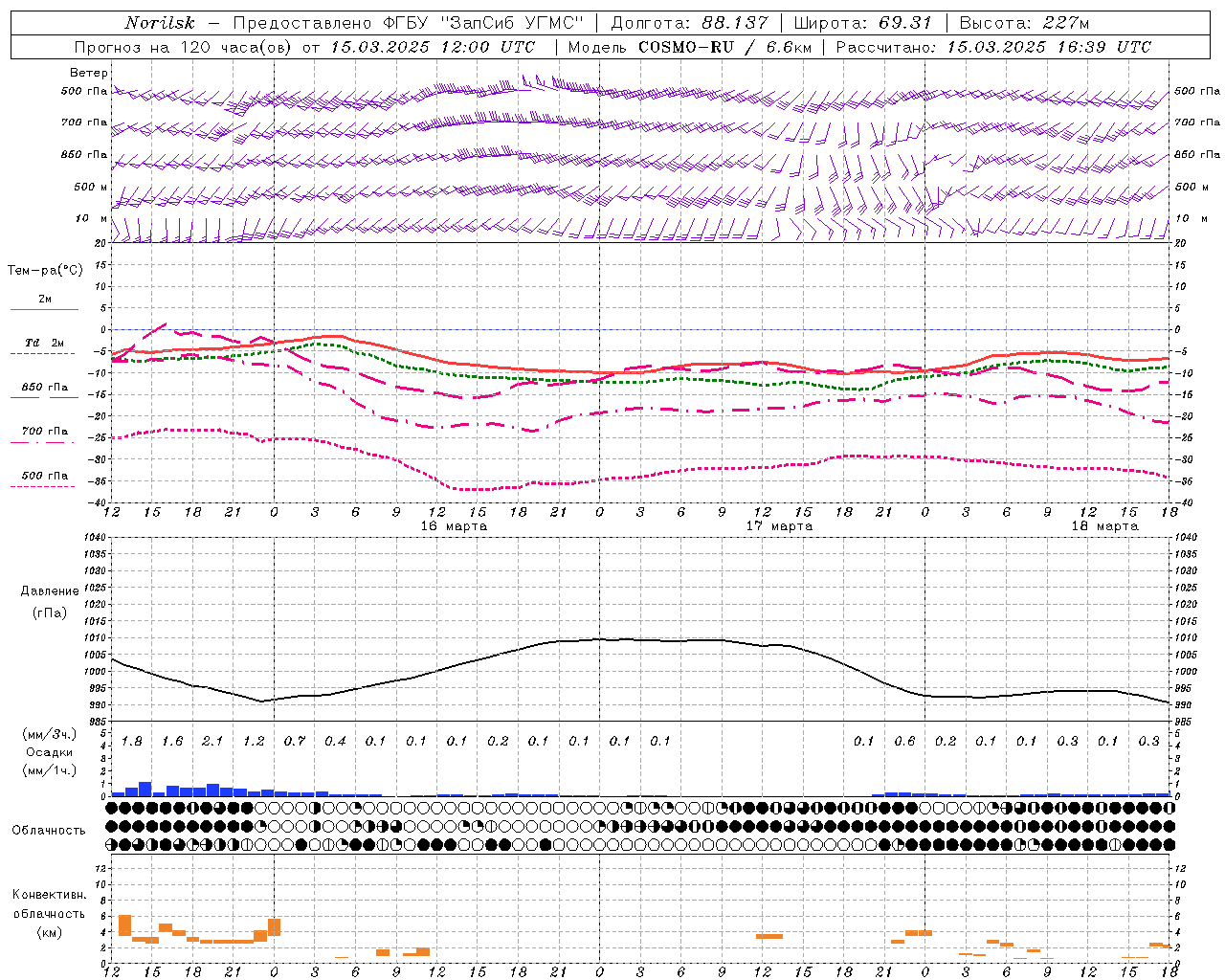1225x980 pixels.
Task: Click the Конвективн. convective cloud label
Action: tap(50, 895)
